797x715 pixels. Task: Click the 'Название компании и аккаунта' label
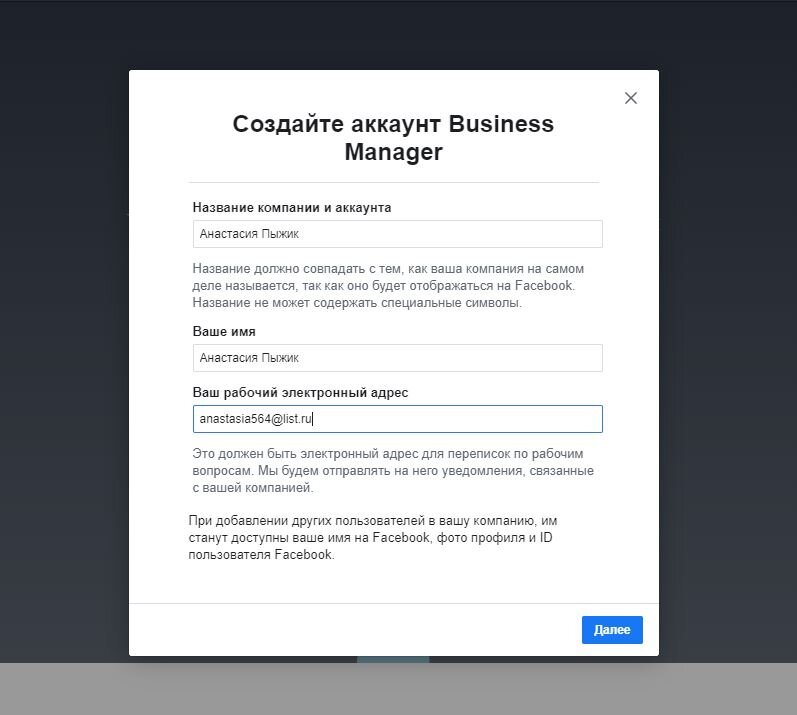coord(292,207)
